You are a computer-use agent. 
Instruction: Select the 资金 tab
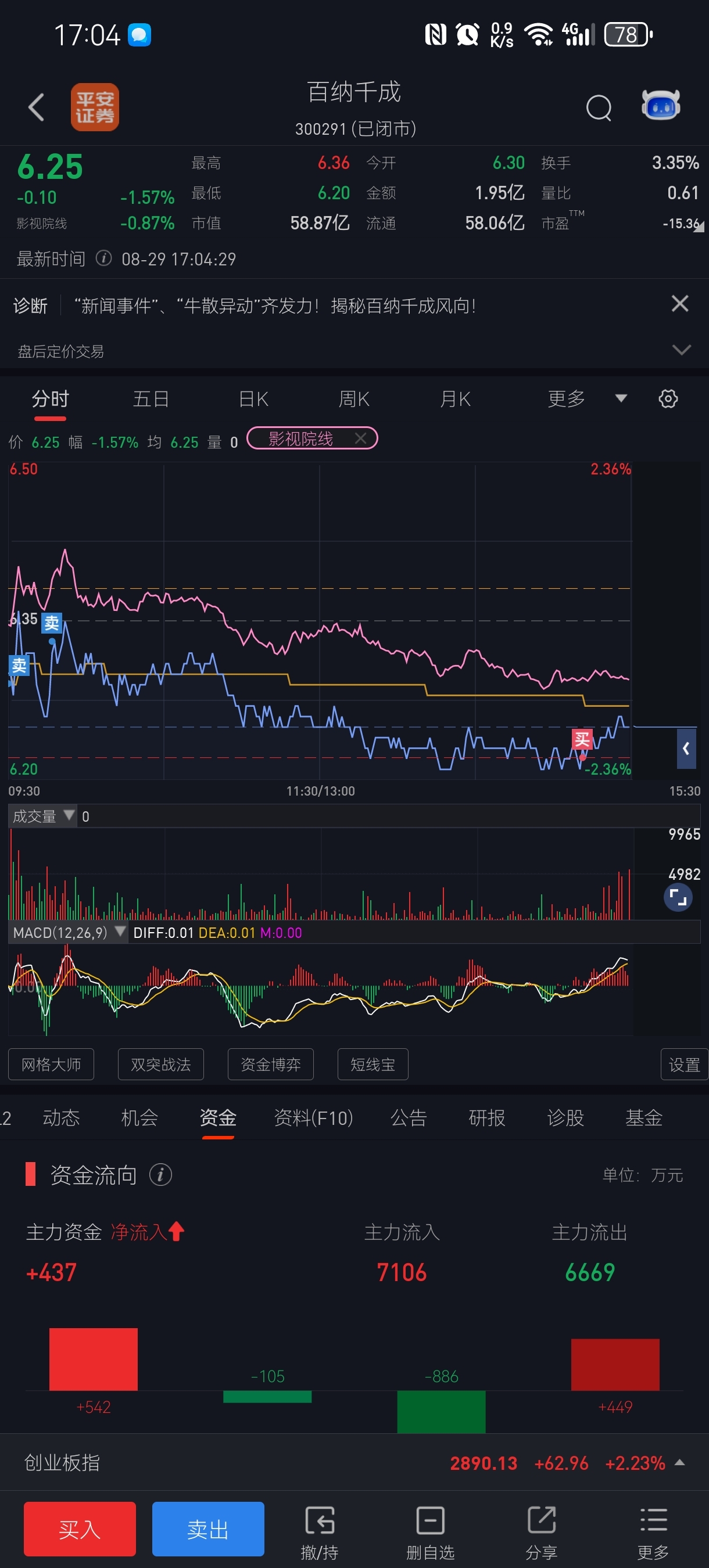point(218,1118)
